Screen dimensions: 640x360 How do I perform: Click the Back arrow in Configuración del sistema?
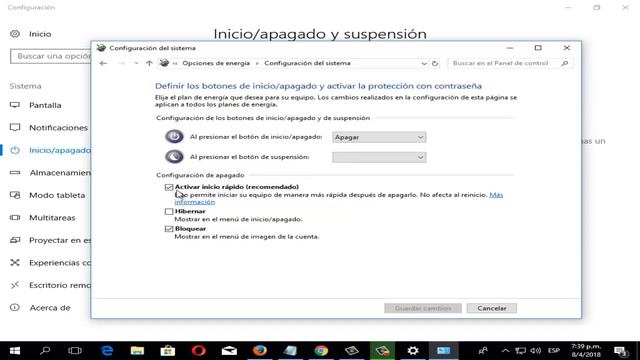[x=103, y=63]
